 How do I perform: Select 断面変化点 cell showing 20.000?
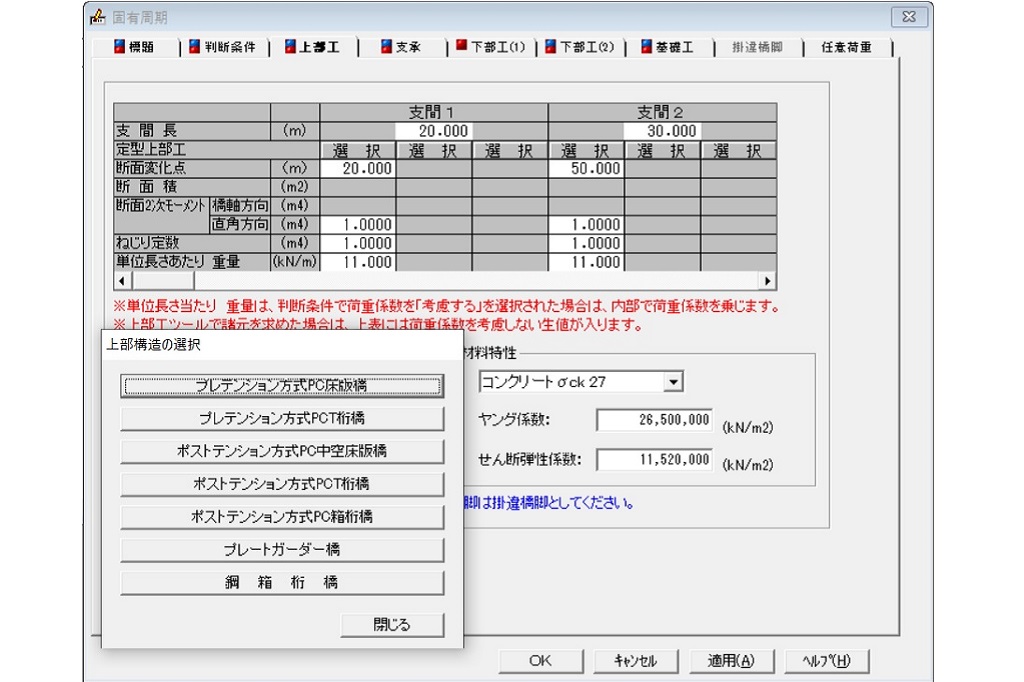(x=358, y=169)
